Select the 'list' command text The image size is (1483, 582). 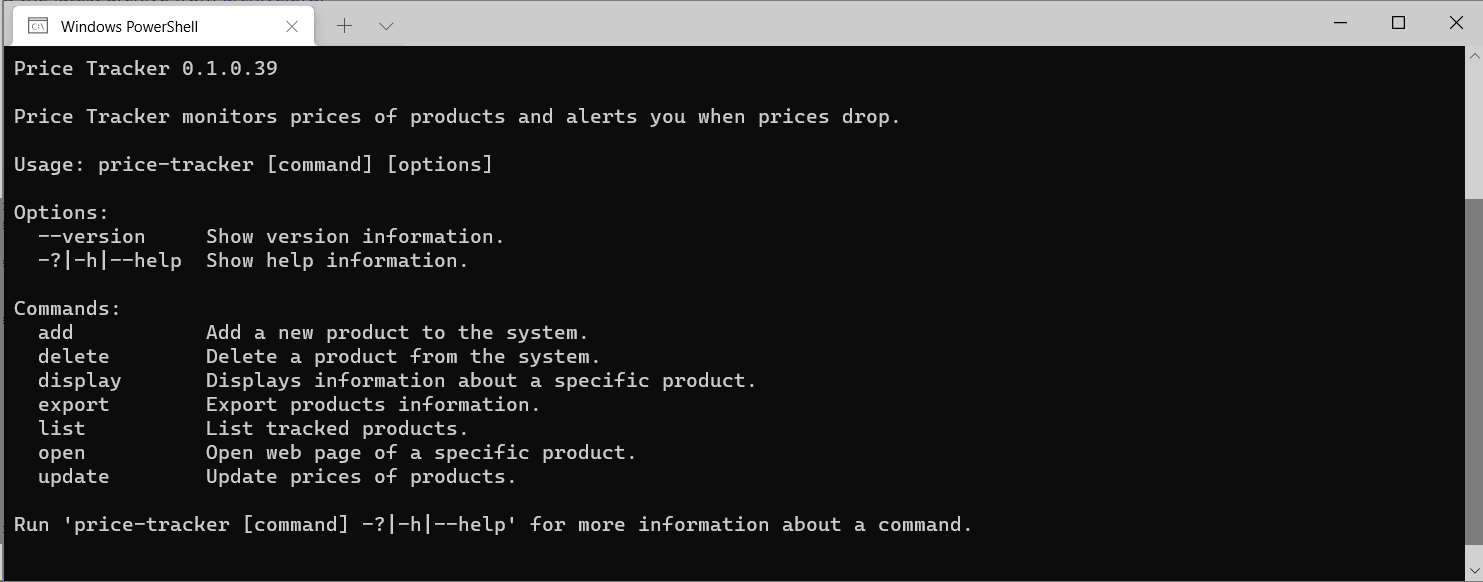(62, 428)
